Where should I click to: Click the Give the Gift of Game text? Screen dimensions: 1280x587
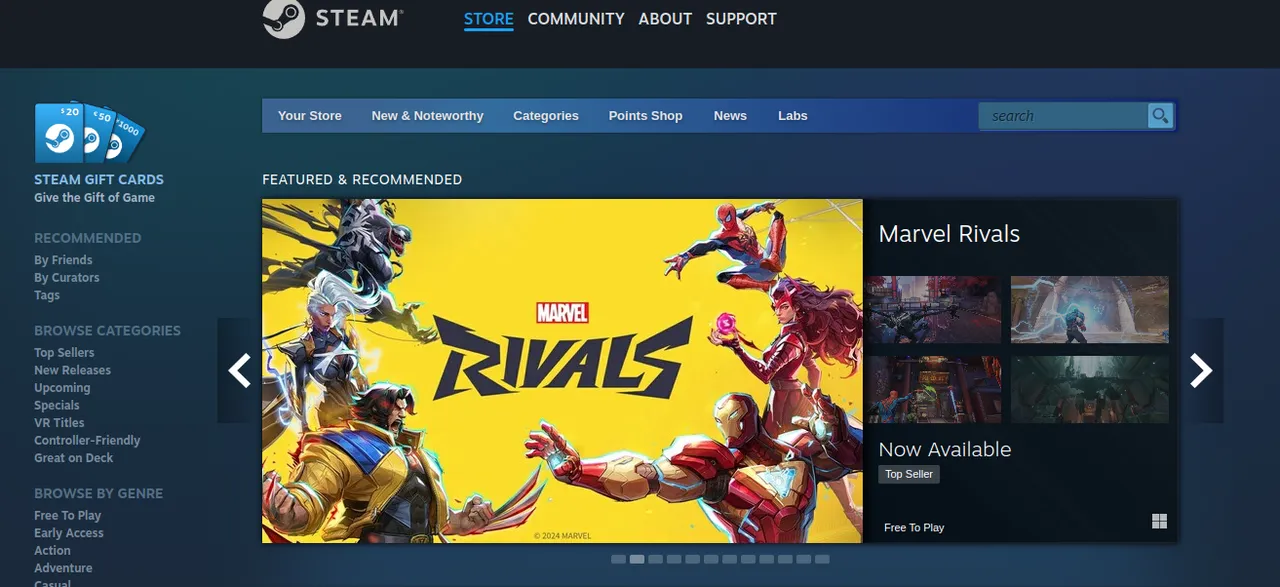[95, 198]
